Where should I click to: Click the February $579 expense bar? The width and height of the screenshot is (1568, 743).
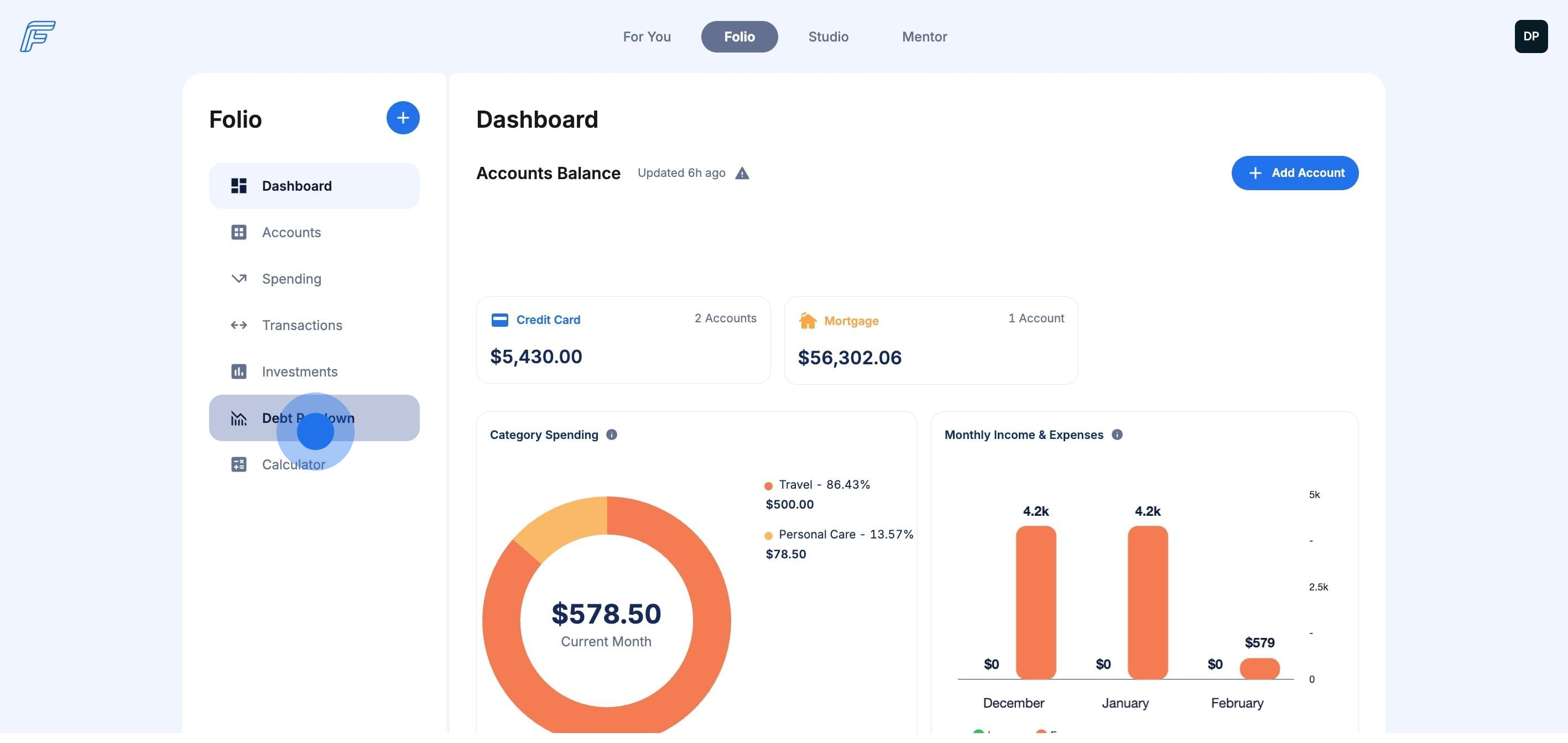coord(1259,668)
